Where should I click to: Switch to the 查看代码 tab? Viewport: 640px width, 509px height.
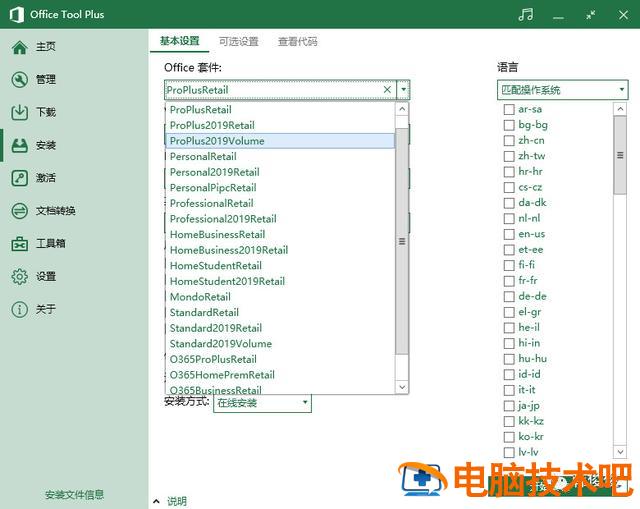[298, 41]
